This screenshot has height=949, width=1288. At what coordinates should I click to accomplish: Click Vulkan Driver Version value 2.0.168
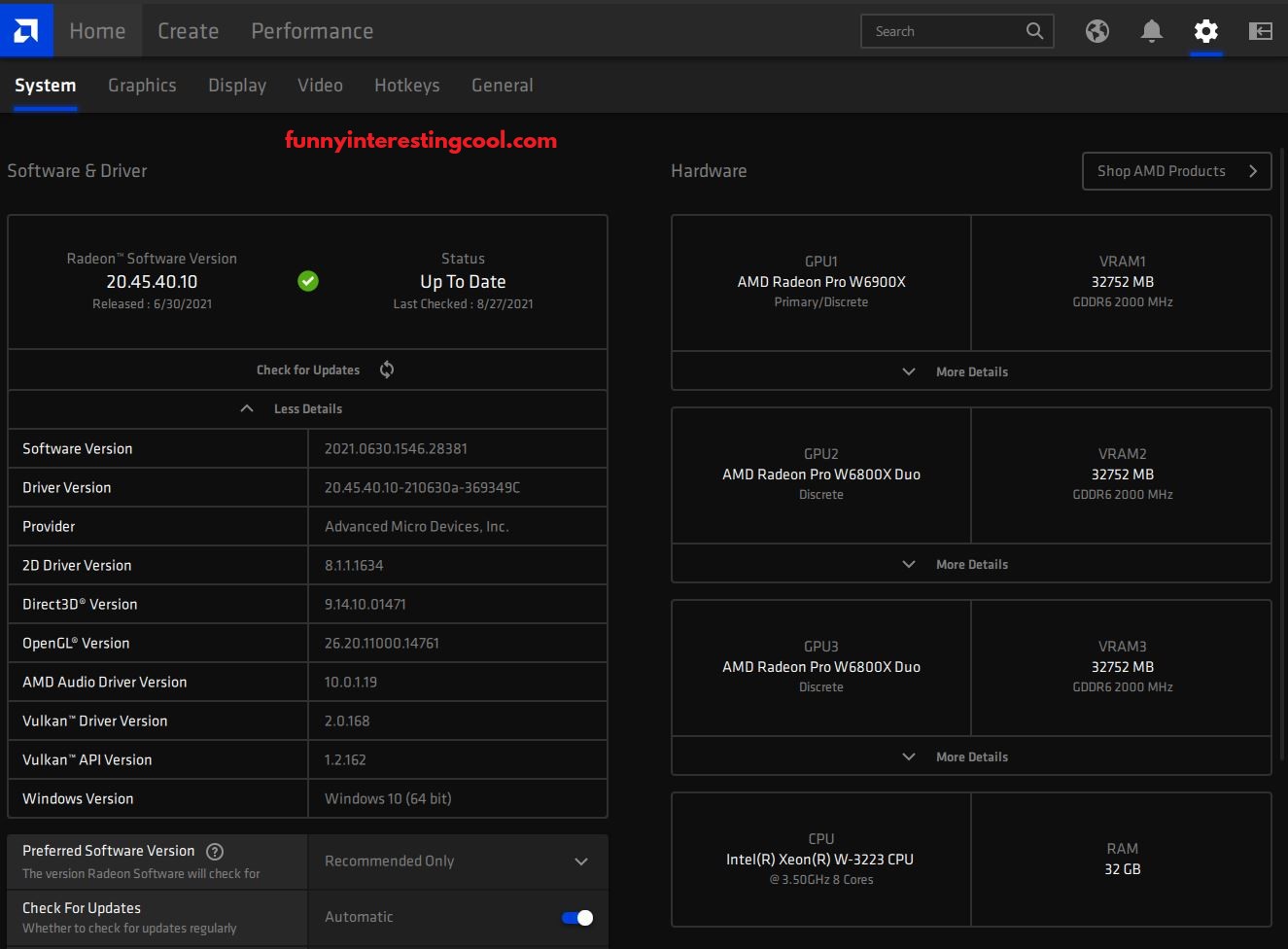pyautogui.click(x=347, y=721)
